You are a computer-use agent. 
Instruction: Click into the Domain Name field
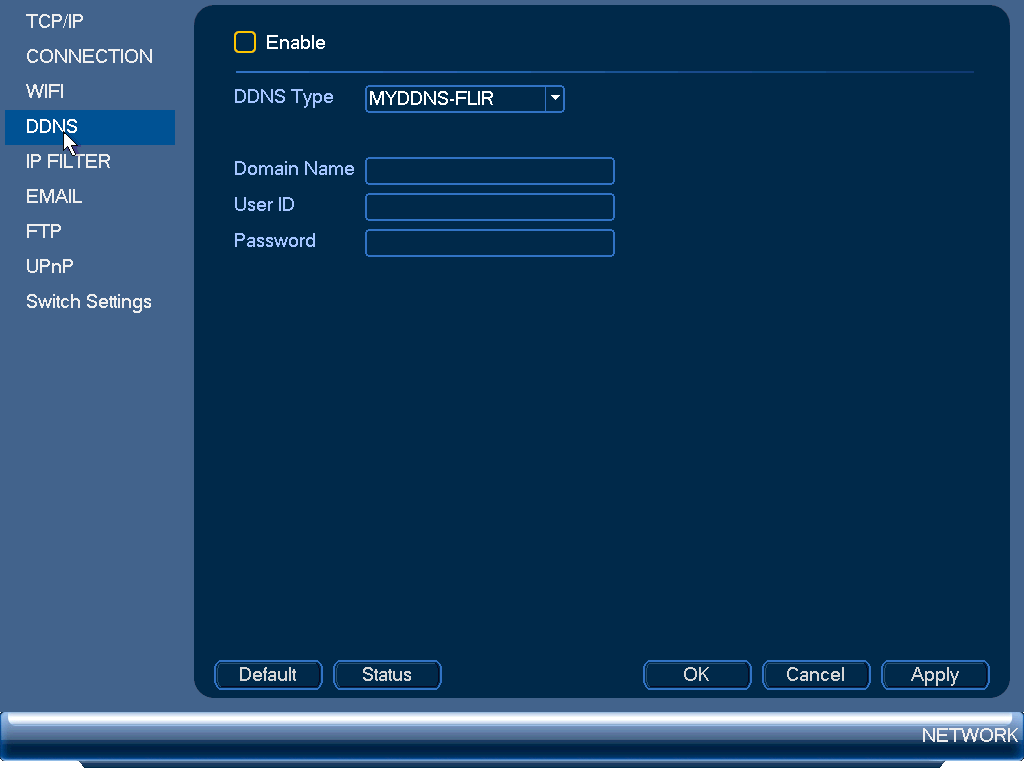(x=490, y=171)
